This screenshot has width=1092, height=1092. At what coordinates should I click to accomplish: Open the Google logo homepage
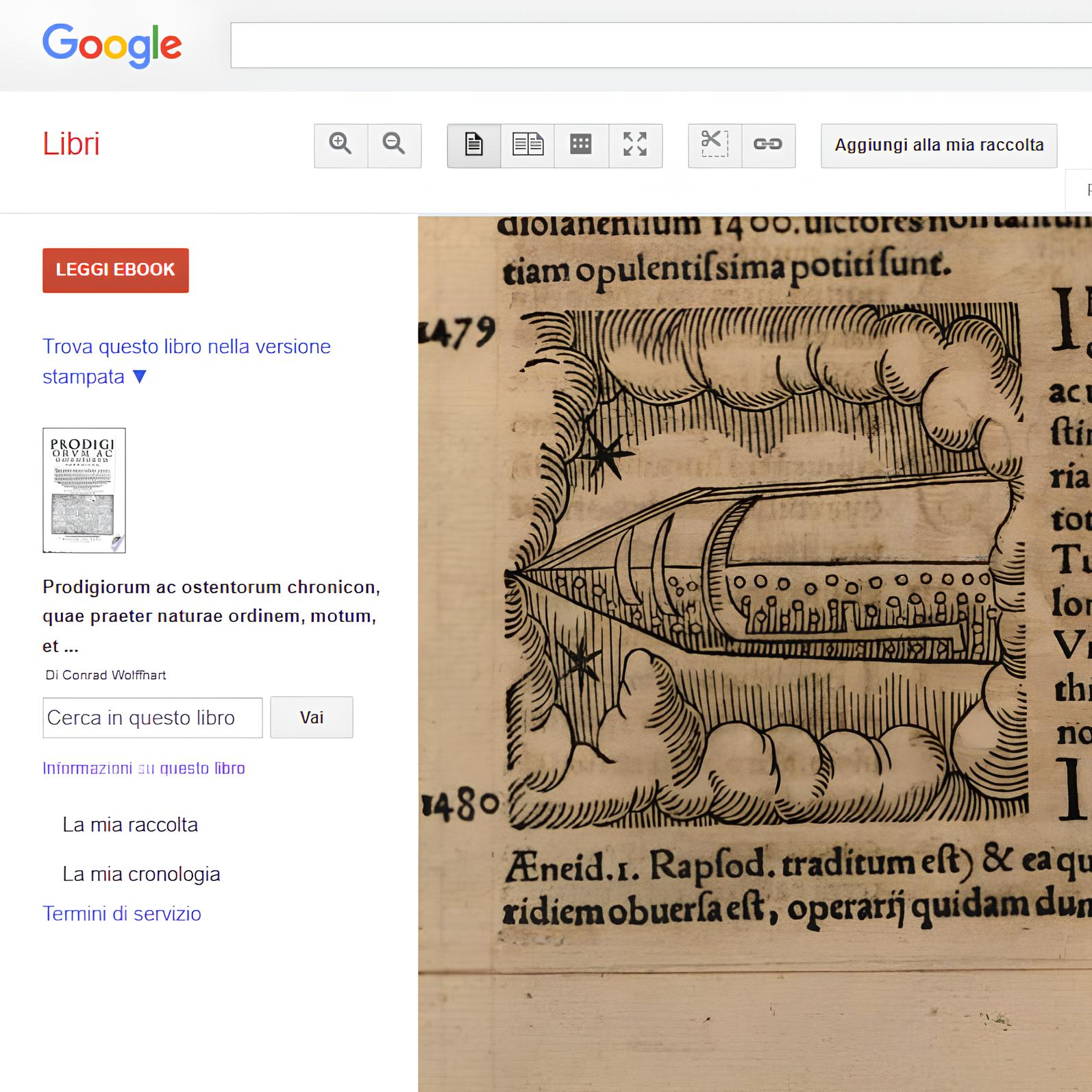click(112, 45)
